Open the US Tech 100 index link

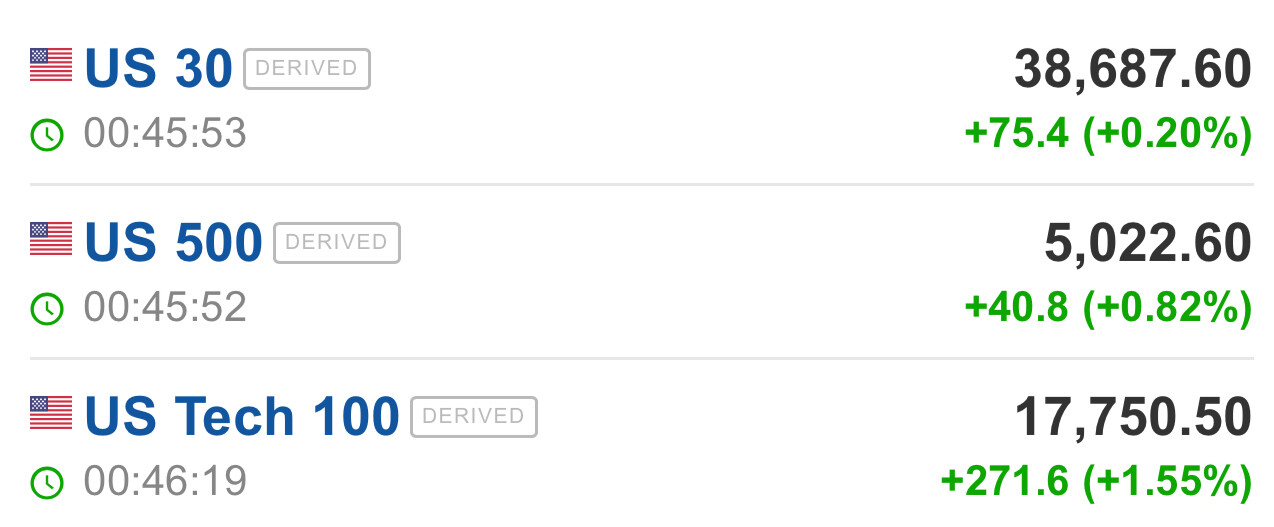coord(242,416)
